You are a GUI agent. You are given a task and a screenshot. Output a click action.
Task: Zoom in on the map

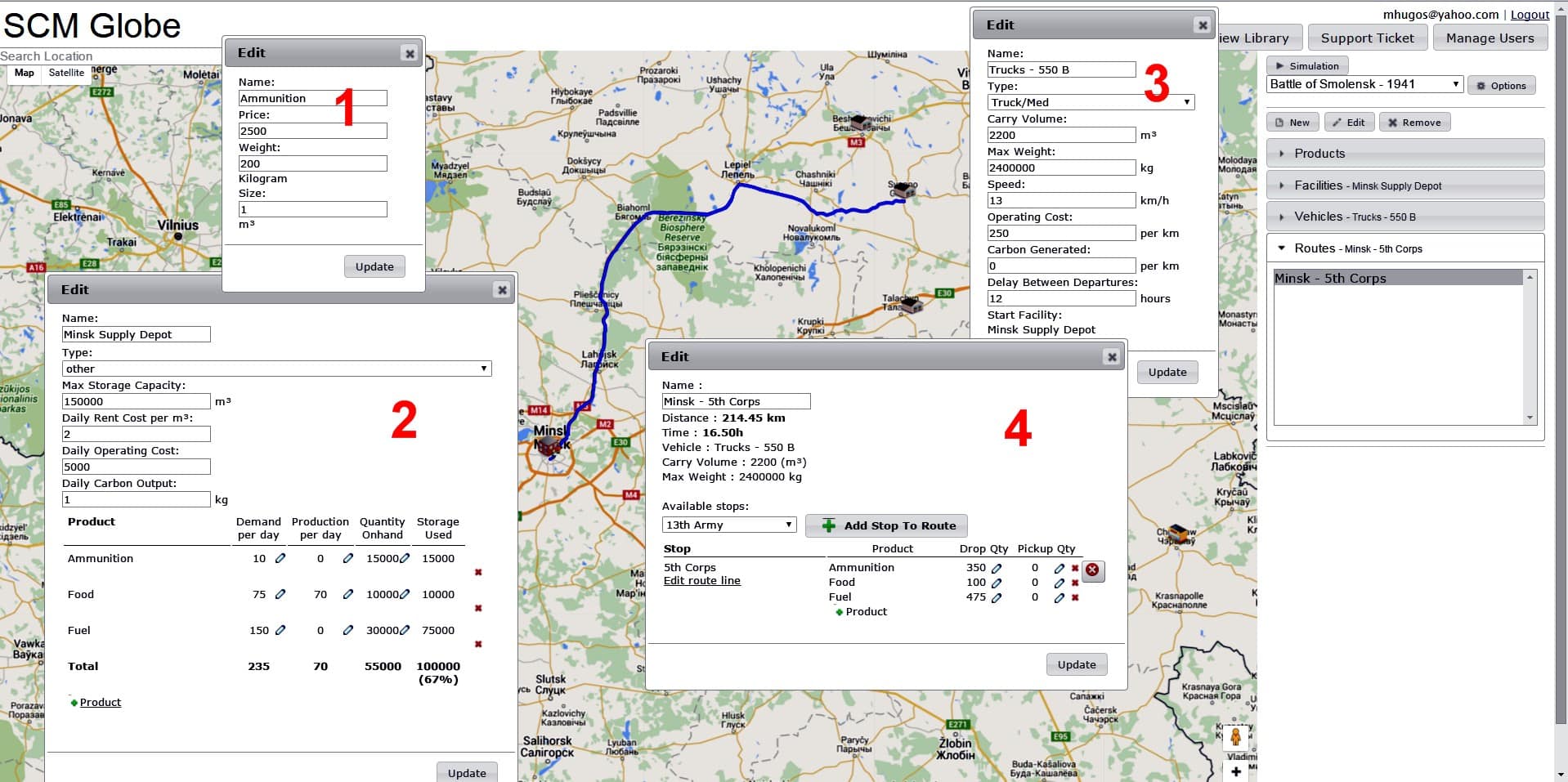coord(1235,771)
